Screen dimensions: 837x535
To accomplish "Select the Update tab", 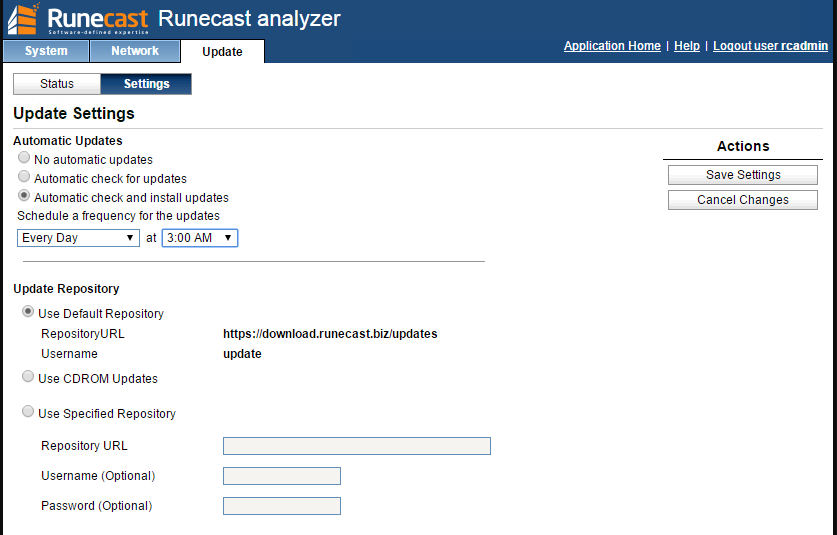I will pos(222,52).
